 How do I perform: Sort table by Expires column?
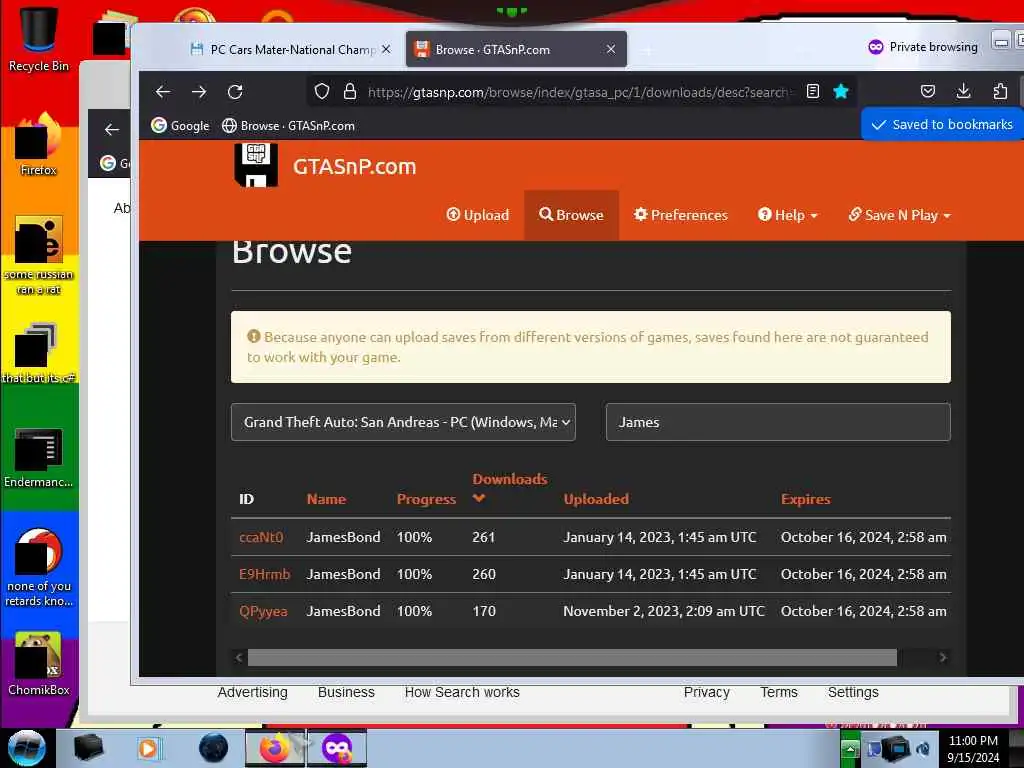806,499
